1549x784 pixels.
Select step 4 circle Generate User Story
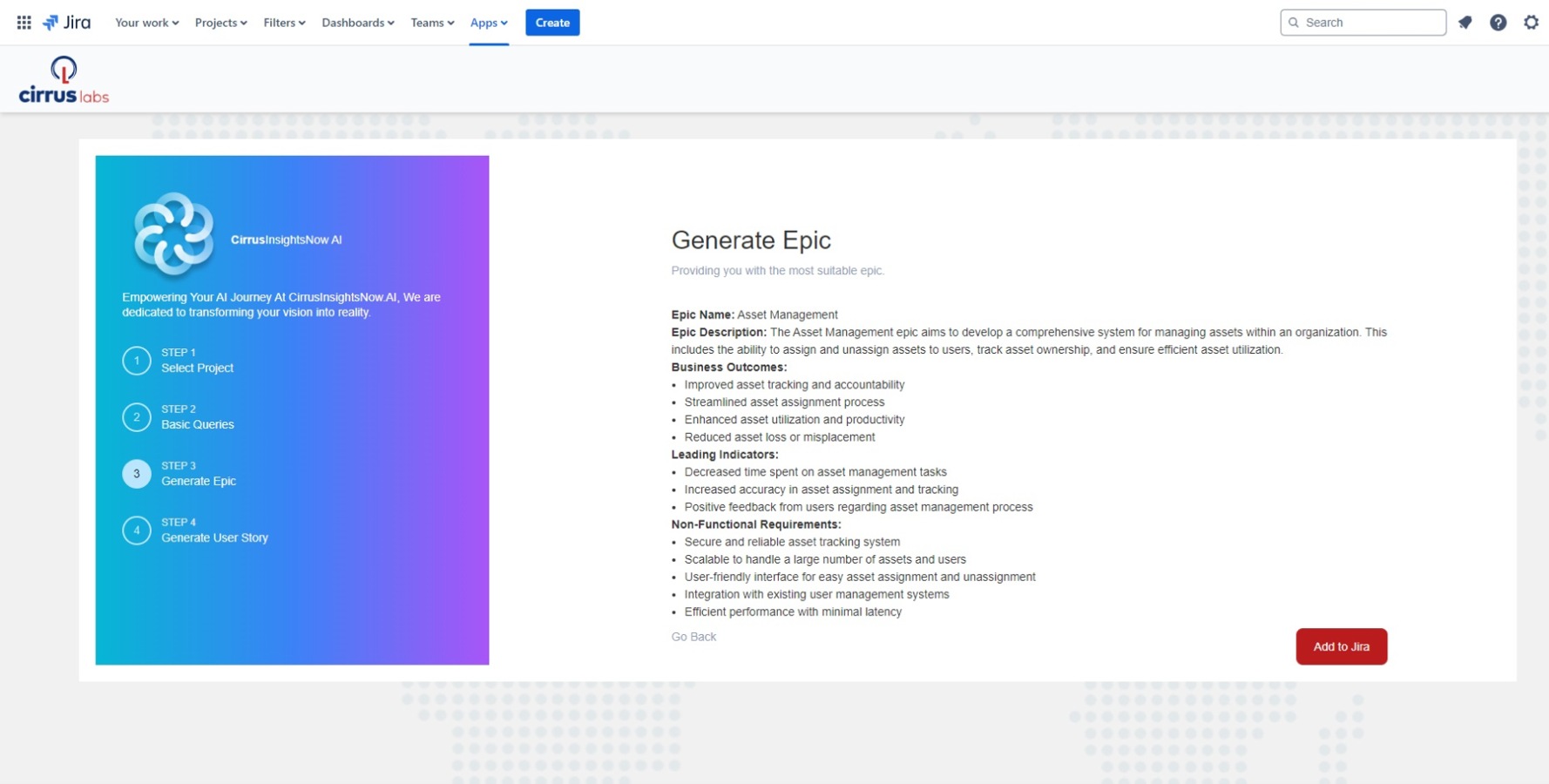click(137, 531)
